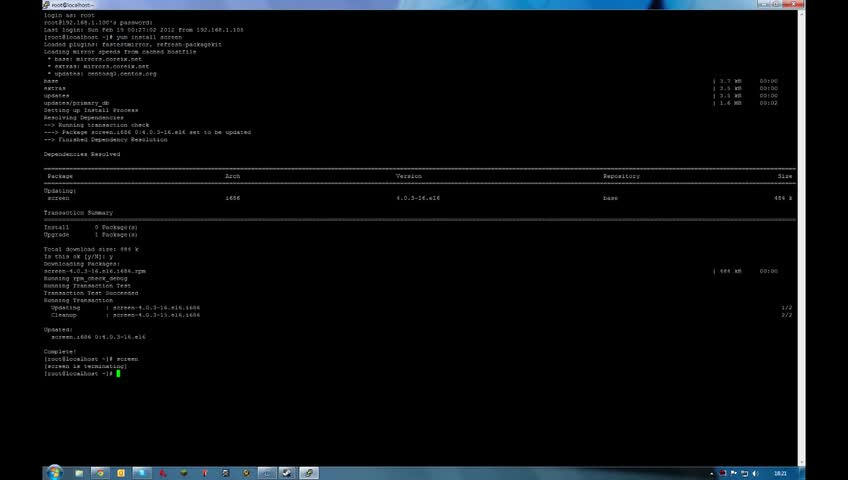The image size is (848, 480).
Task: Open the Steam taskbar button
Action: coord(288,473)
